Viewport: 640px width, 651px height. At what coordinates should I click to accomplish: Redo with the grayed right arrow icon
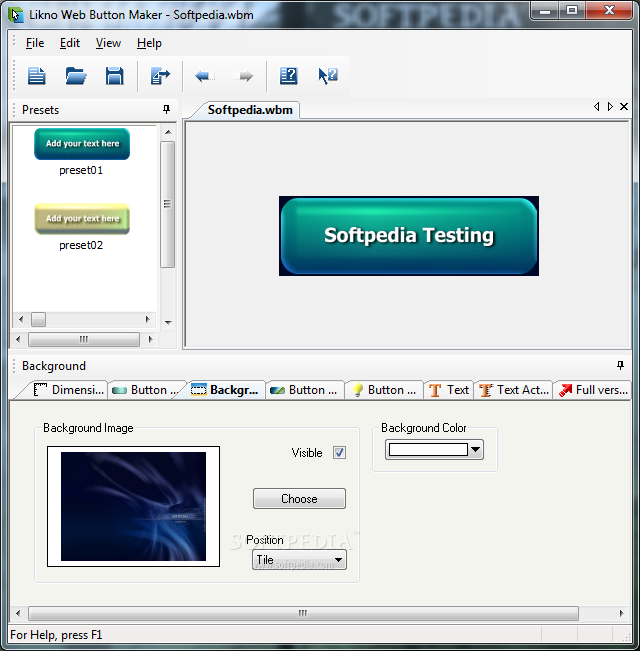click(x=243, y=76)
